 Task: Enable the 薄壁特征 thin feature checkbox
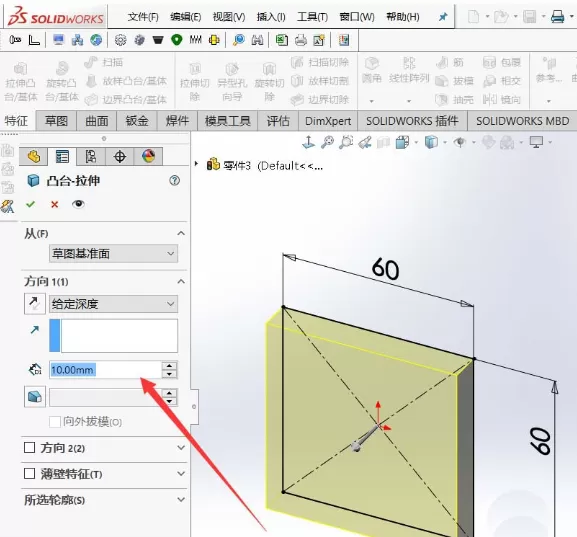29,474
